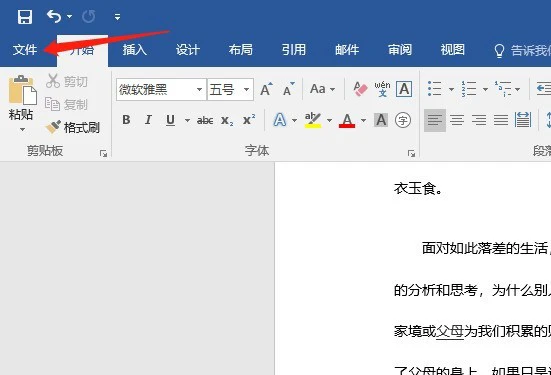Click the Clear All Formatting eraser icon
Screen dimensions: 551x375
[360, 89]
